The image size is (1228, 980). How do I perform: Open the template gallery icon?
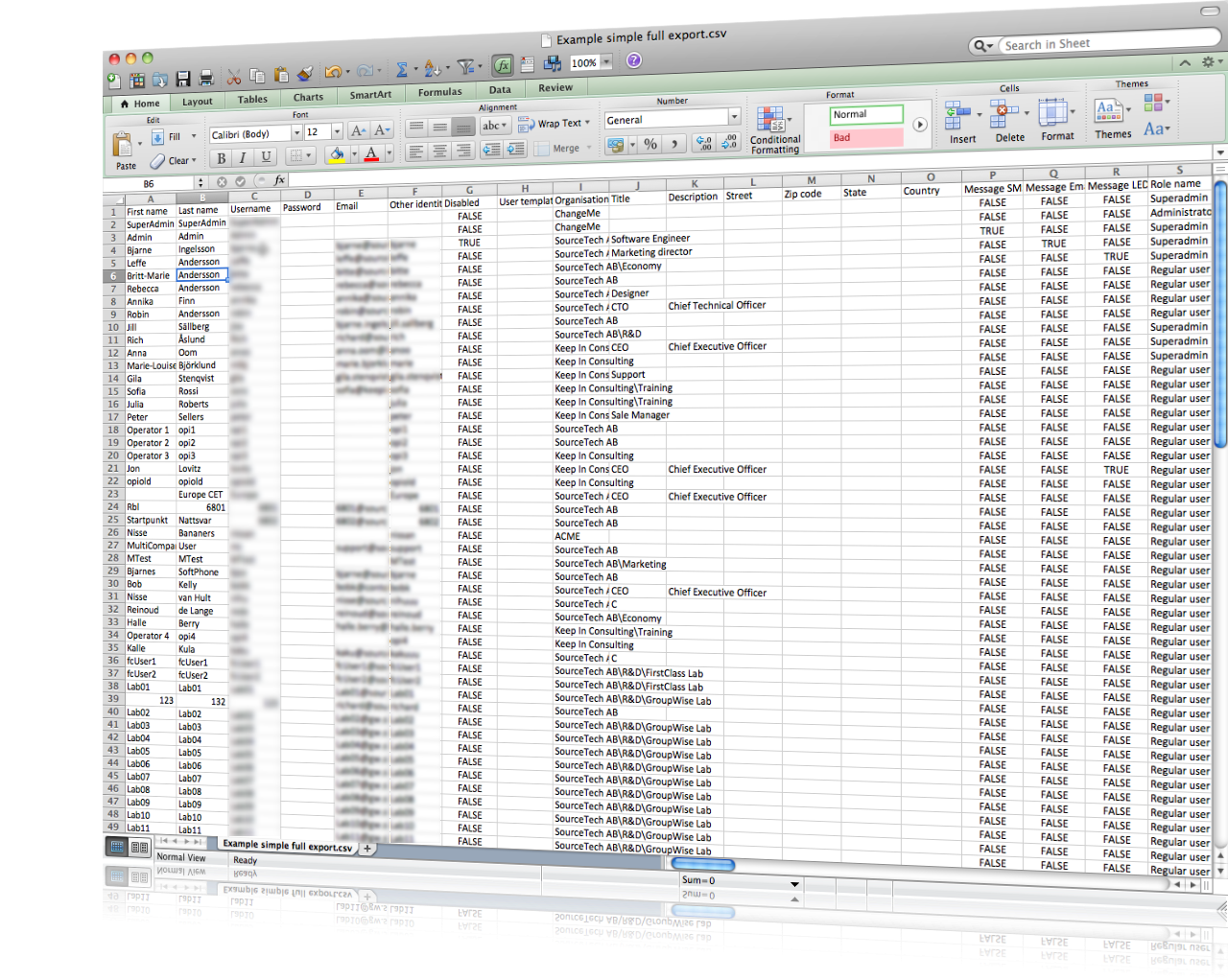click(x=137, y=81)
